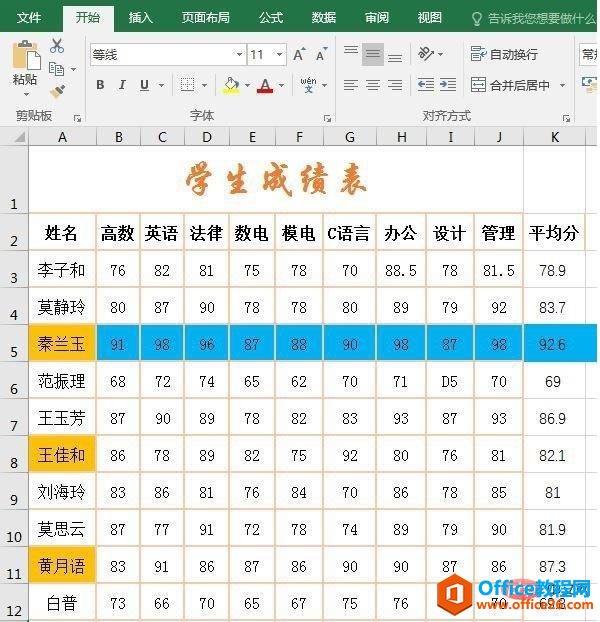
Task: Switch to the 公式 tab
Action: pos(271,17)
